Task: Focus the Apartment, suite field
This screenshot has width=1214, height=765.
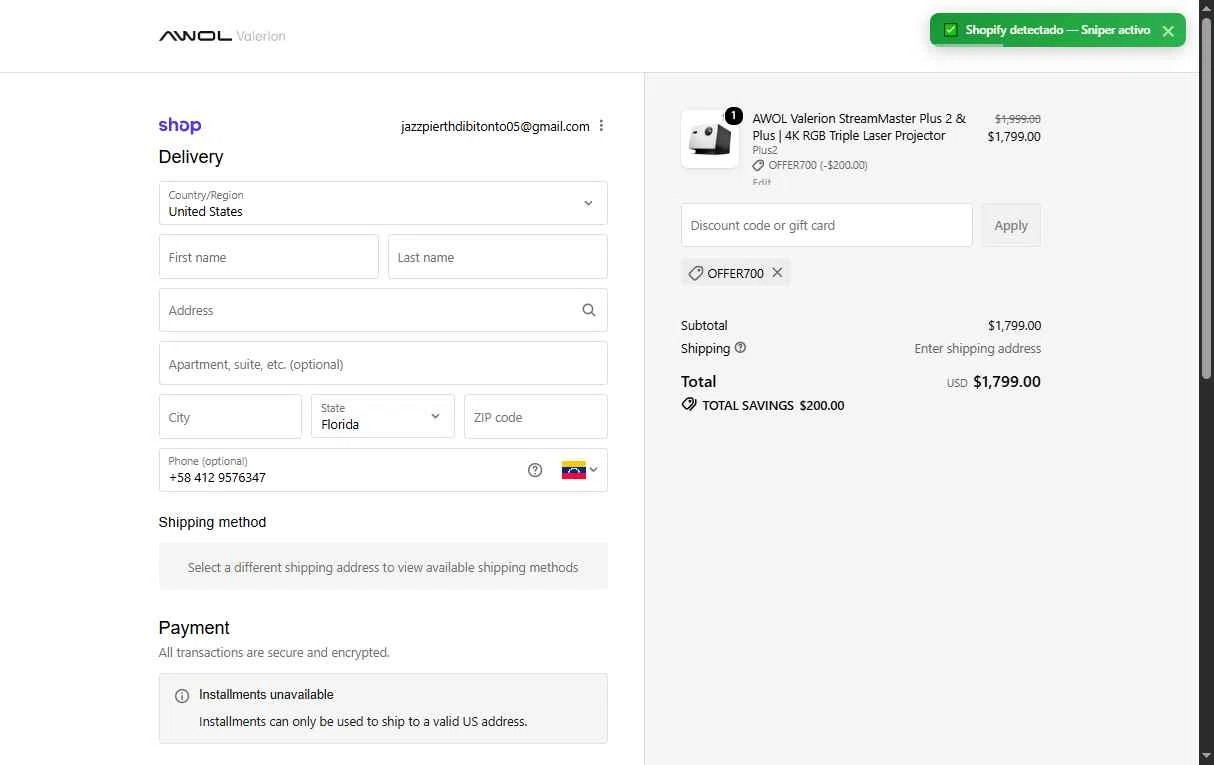Action: click(383, 363)
